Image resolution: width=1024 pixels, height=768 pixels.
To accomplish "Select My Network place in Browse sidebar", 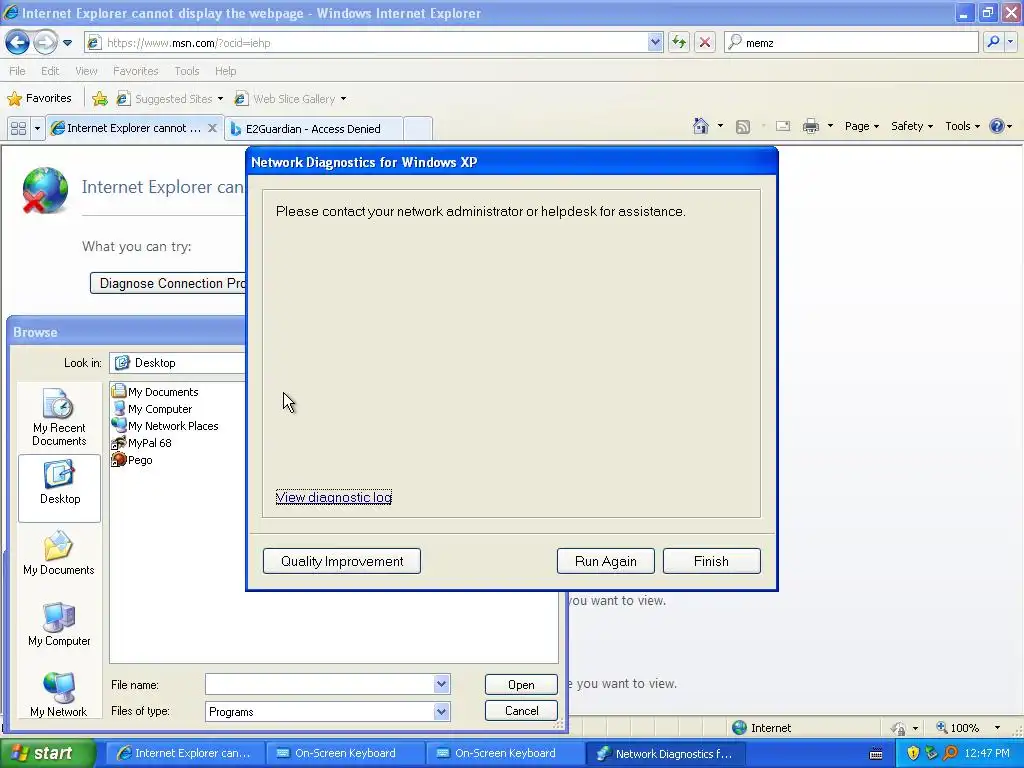I will pos(59,694).
